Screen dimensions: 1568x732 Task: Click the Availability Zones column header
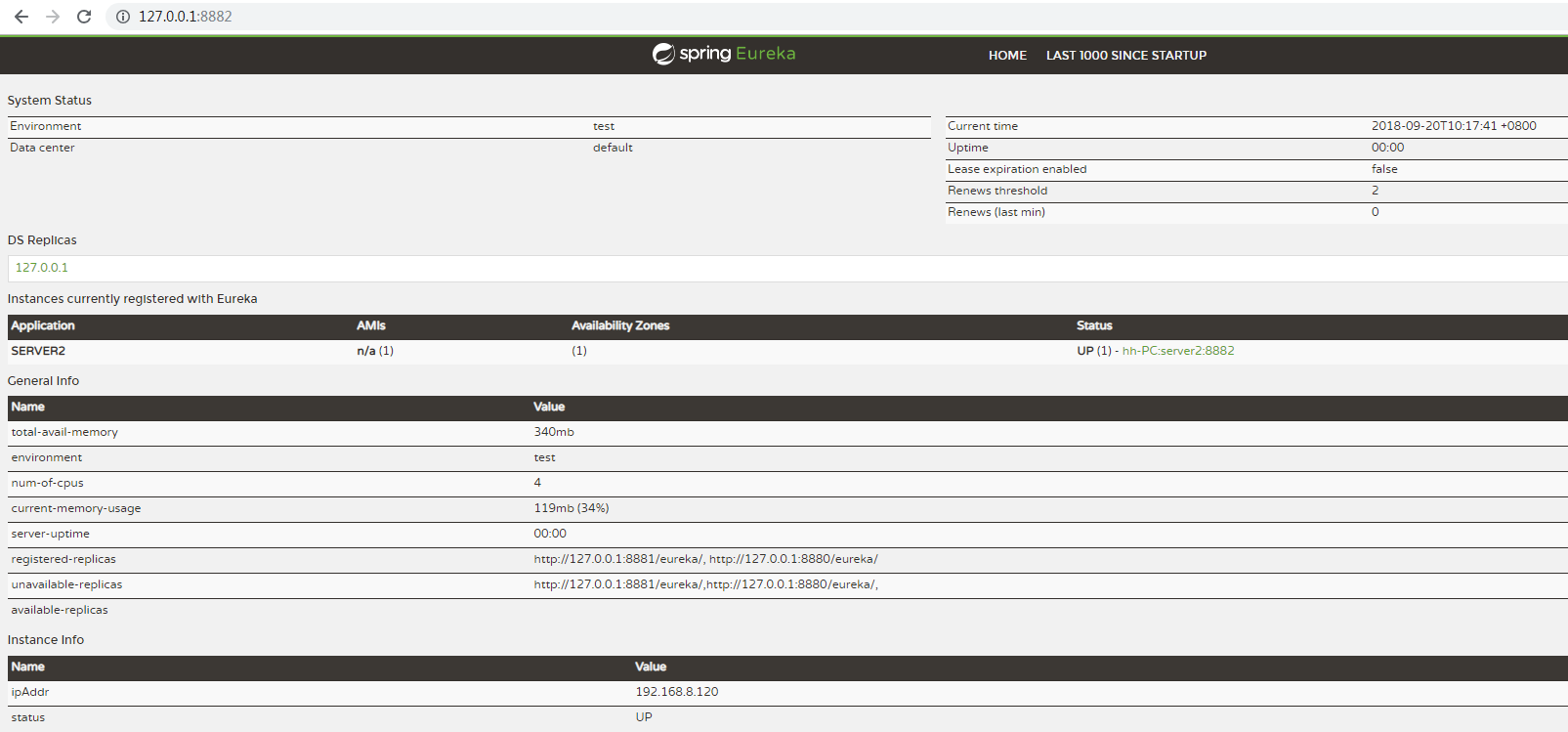pyautogui.click(x=620, y=325)
